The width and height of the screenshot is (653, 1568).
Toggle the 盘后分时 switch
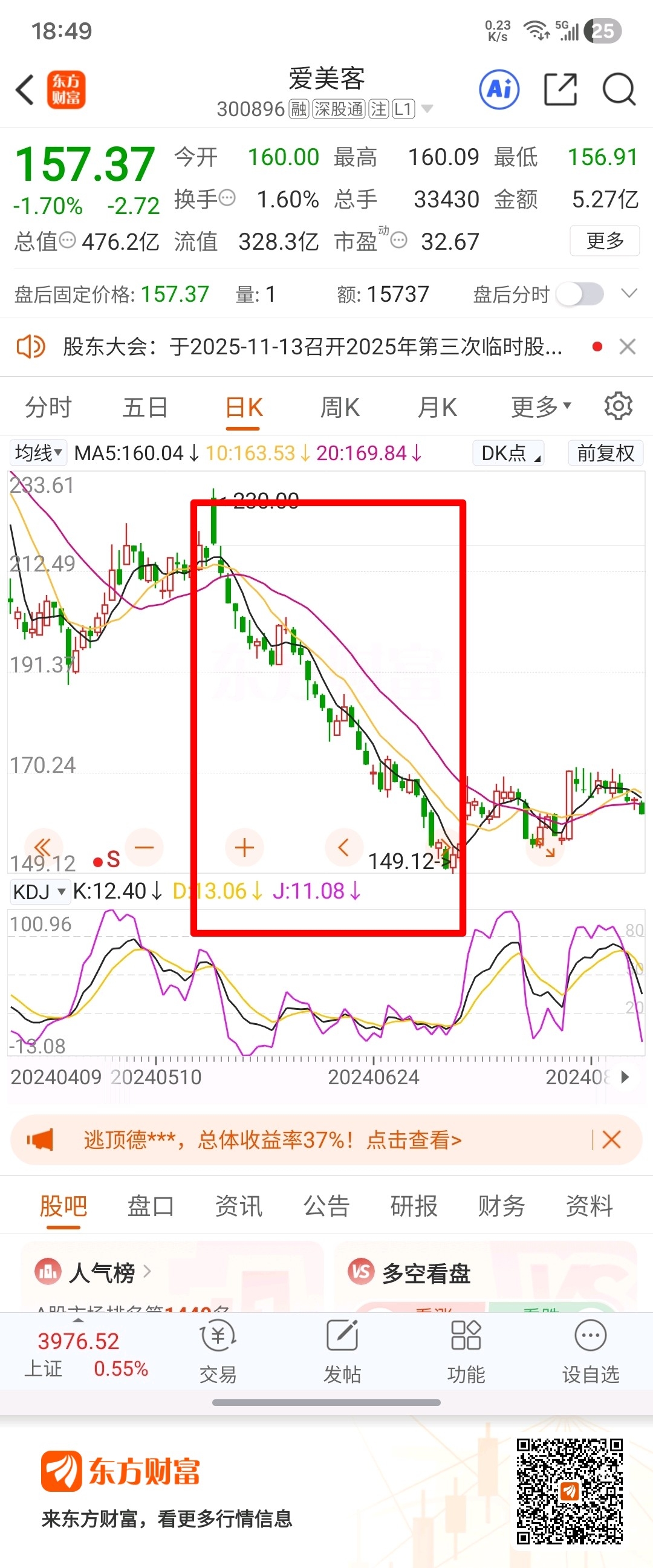click(x=580, y=294)
